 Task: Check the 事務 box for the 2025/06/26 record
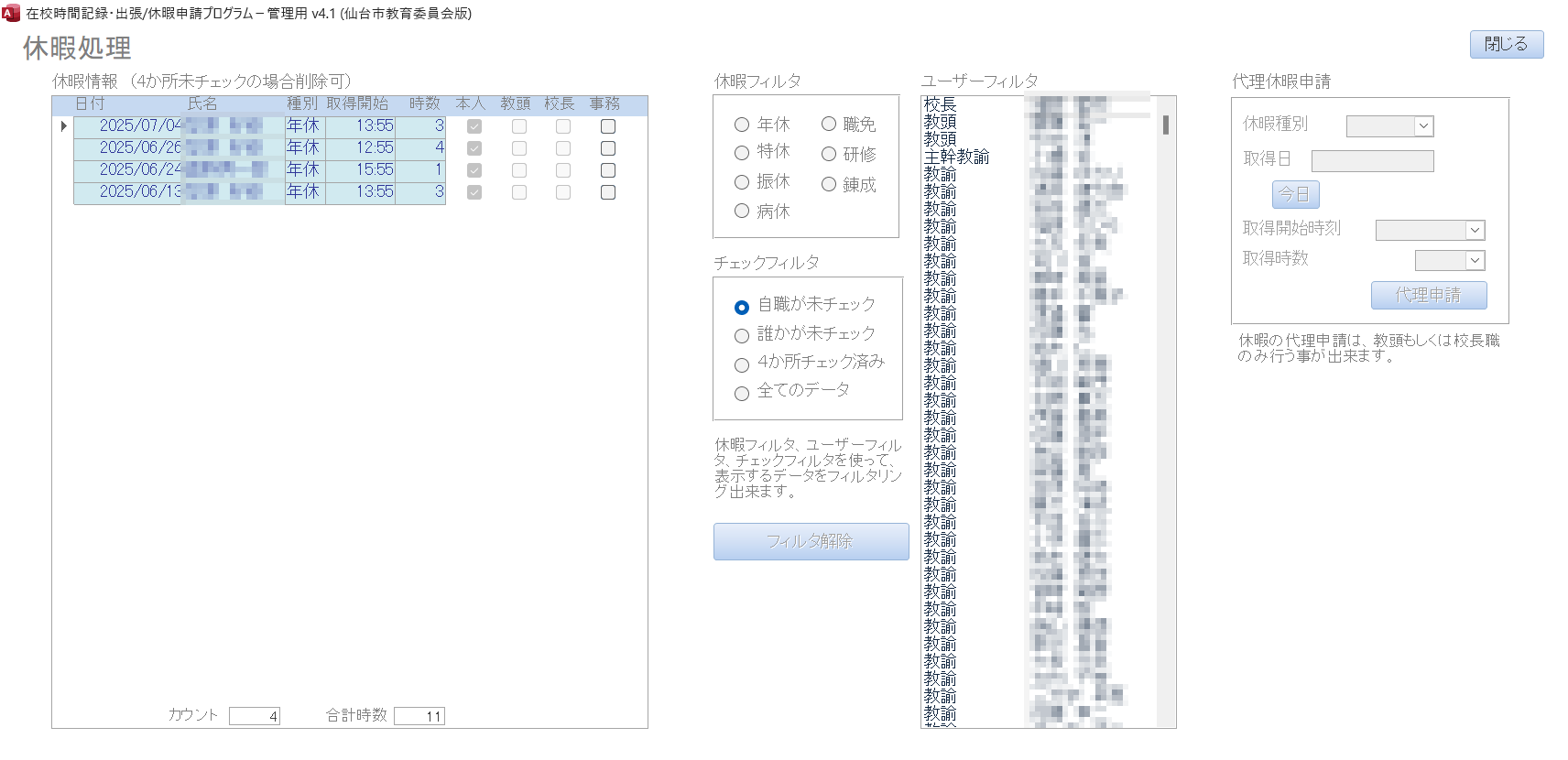point(607,148)
